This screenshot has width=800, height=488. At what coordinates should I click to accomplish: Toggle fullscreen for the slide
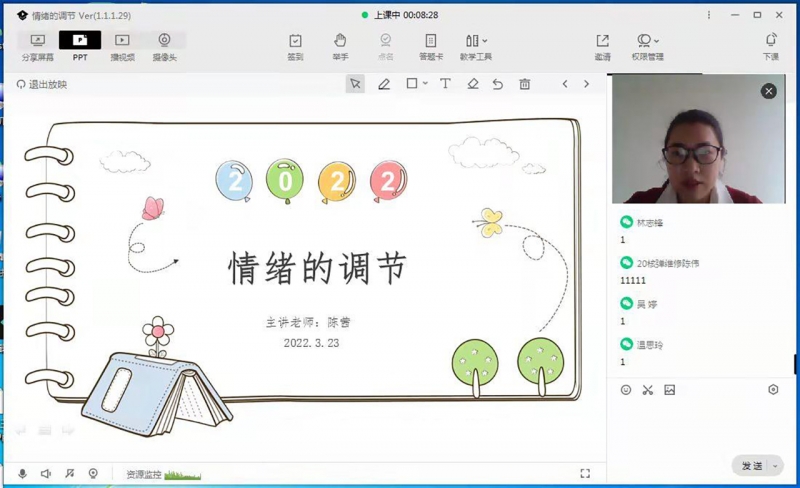click(x=585, y=474)
